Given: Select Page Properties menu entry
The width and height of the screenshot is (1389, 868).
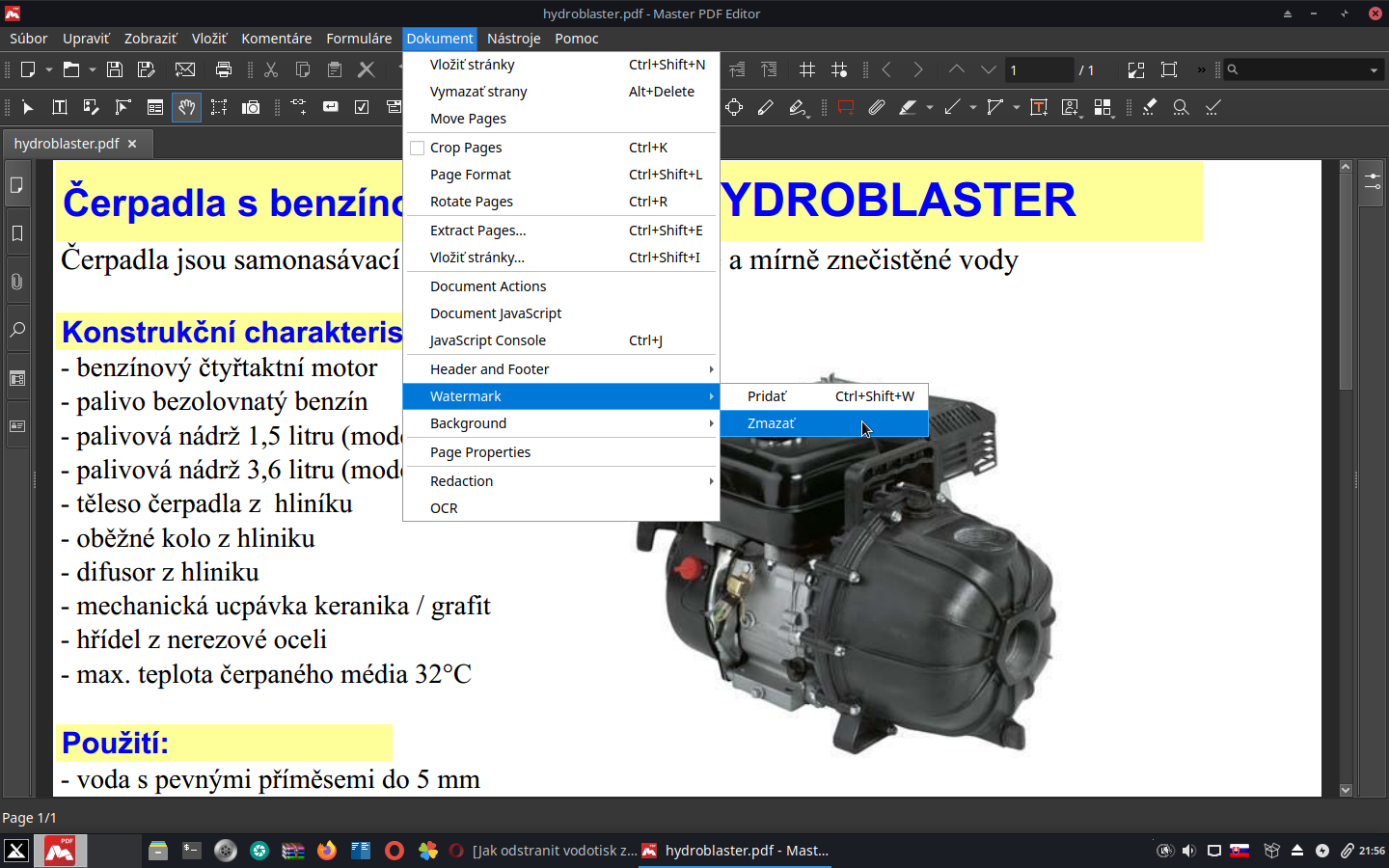Looking at the screenshot, I should (561, 452).
